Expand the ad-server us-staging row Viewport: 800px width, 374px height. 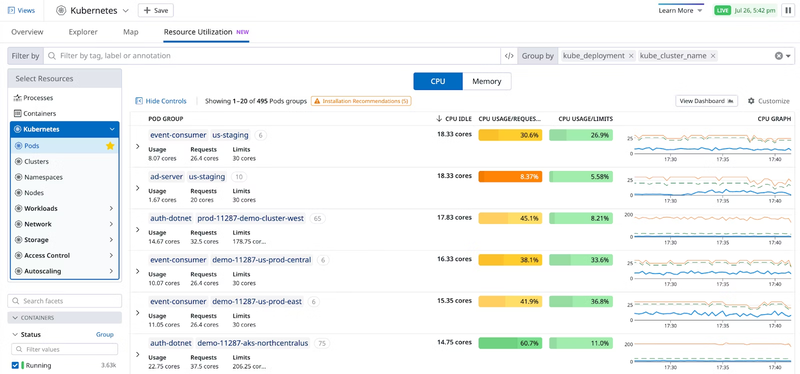137,188
